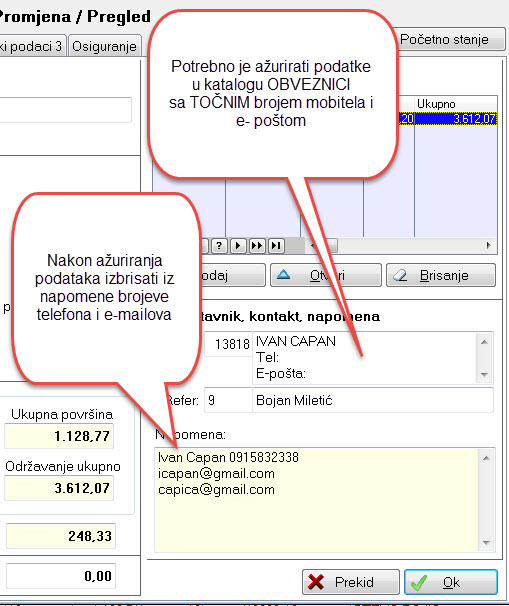Click into the Napomena notes field
Viewport: 509px width, 606px height.
(317, 500)
